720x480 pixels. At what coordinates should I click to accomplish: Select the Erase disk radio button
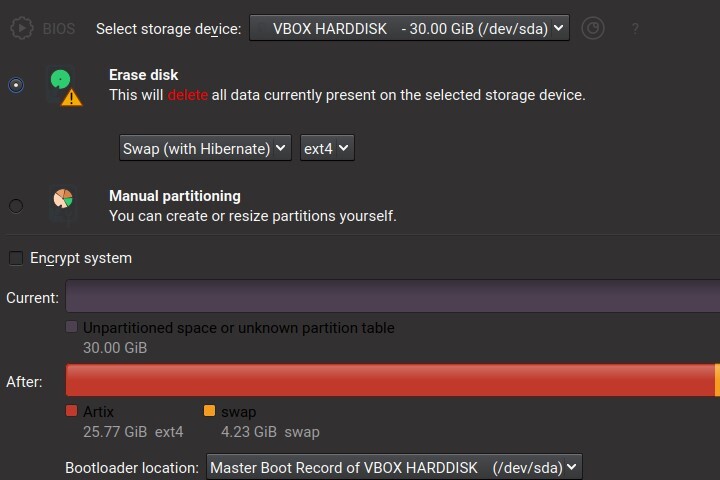coord(16,86)
